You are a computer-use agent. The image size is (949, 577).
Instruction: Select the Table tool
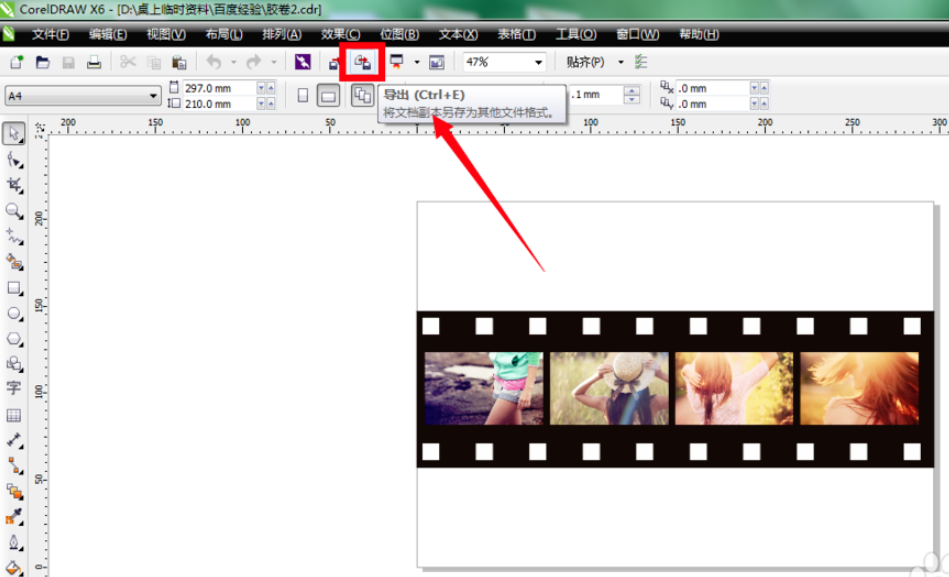(13, 415)
